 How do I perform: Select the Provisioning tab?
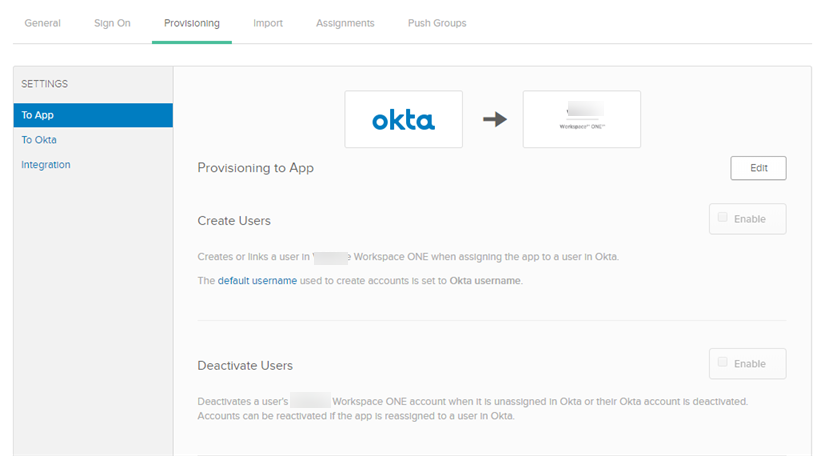[x=192, y=23]
